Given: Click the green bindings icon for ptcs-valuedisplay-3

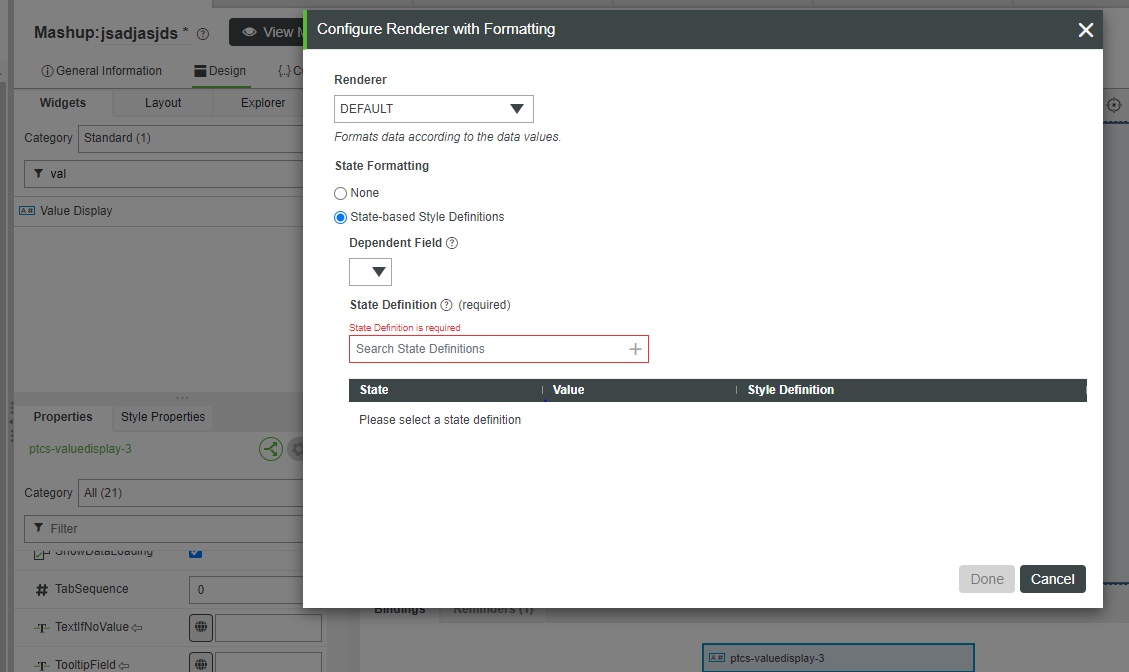Looking at the screenshot, I should 270,448.
